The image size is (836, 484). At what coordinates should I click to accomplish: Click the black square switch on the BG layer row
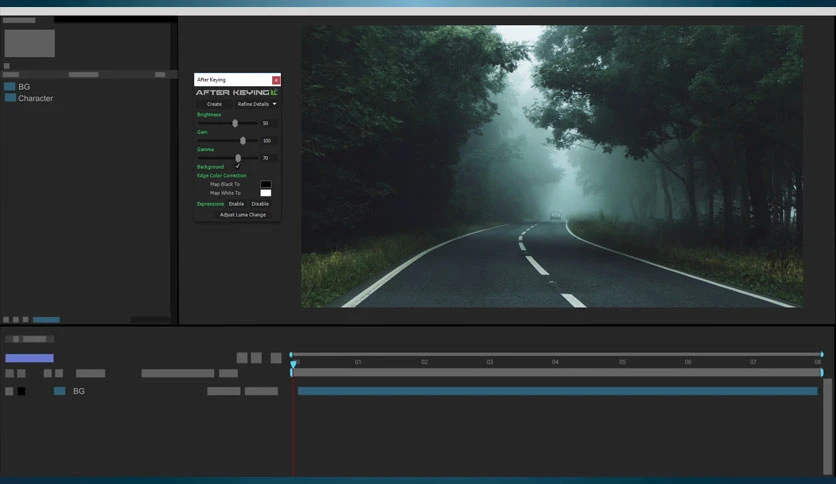pos(21,391)
